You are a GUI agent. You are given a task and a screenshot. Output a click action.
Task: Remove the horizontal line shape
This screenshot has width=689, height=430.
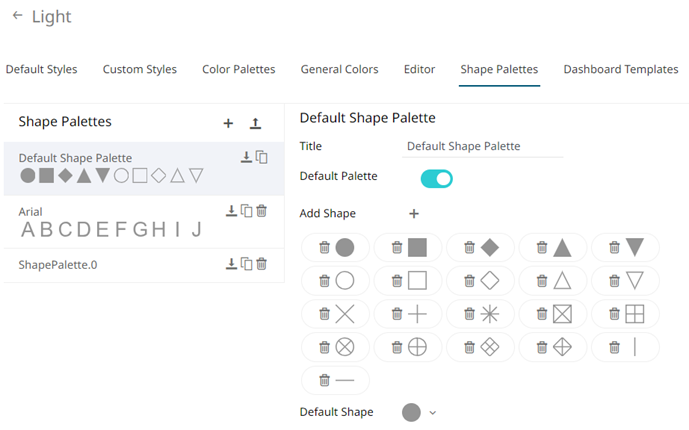point(324,381)
